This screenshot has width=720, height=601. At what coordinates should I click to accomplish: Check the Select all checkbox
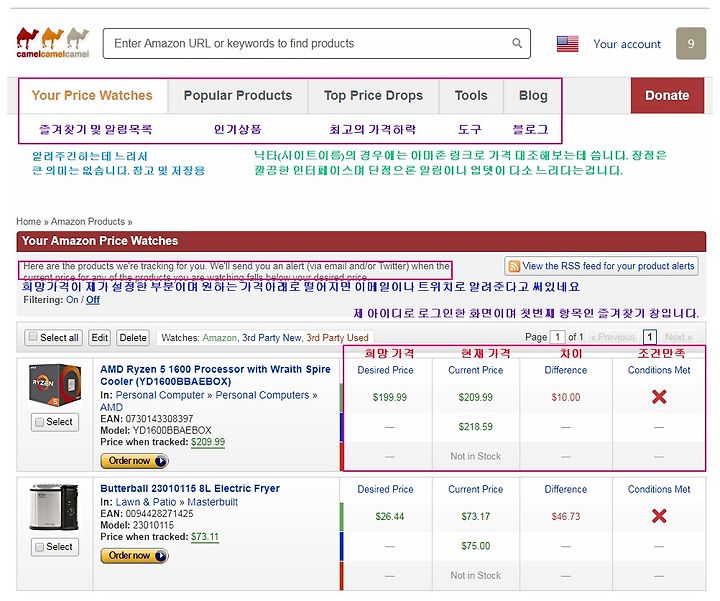point(33,337)
